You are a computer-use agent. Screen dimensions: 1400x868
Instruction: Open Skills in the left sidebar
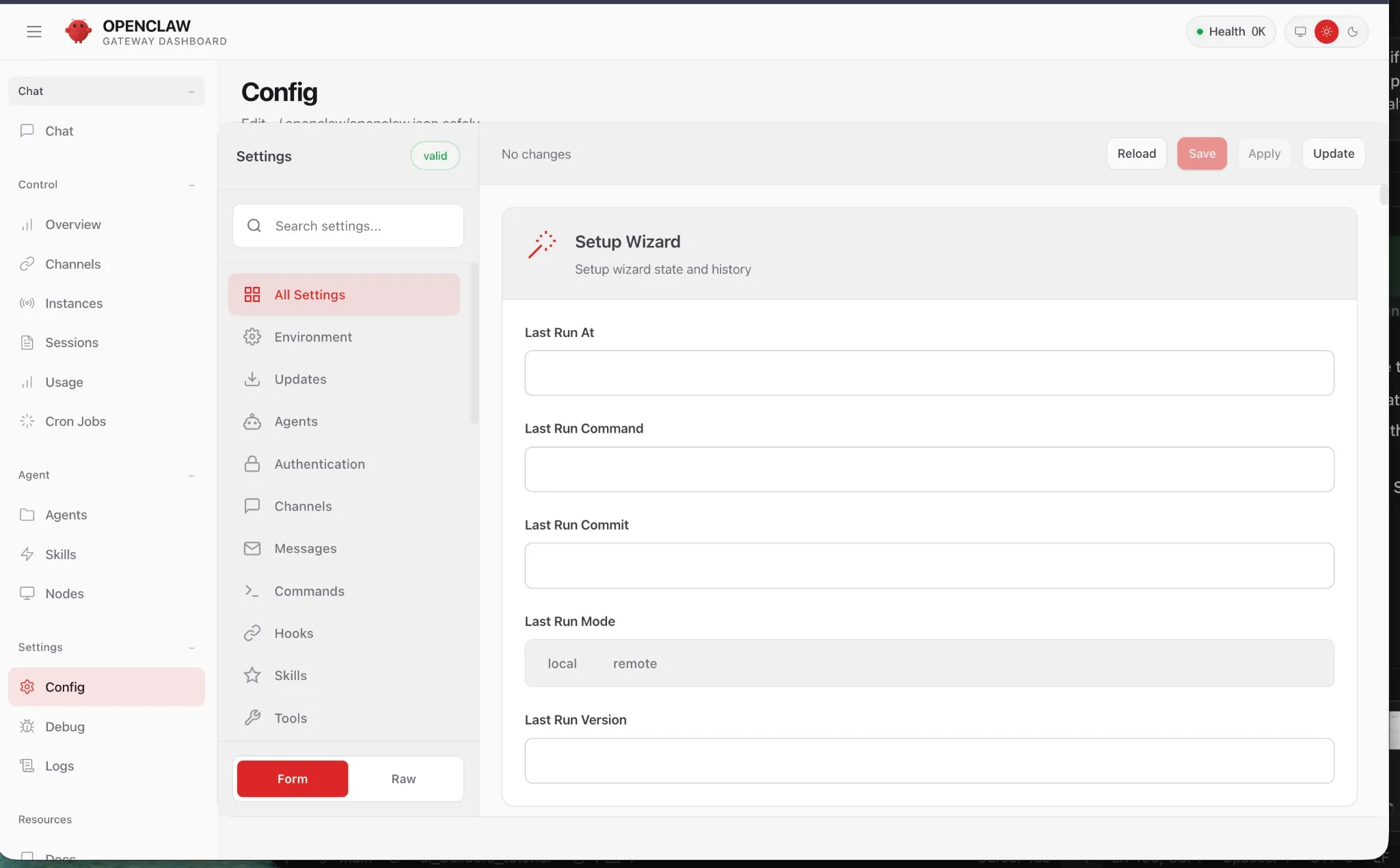[107, 554]
